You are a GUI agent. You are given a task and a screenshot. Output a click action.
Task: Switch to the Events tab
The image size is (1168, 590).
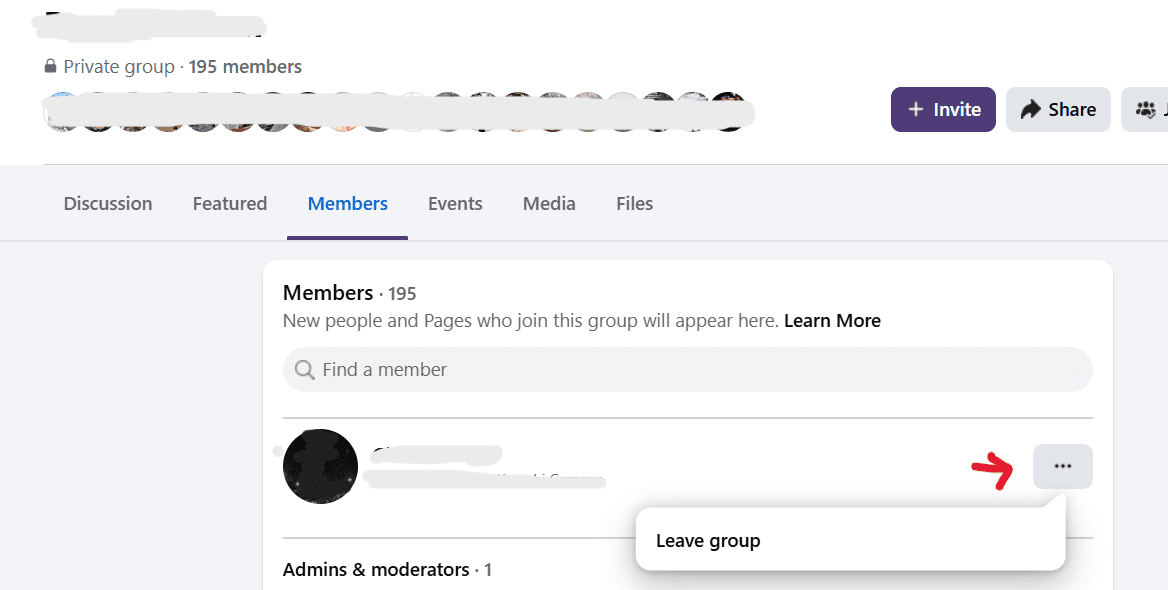(x=455, y=203)
